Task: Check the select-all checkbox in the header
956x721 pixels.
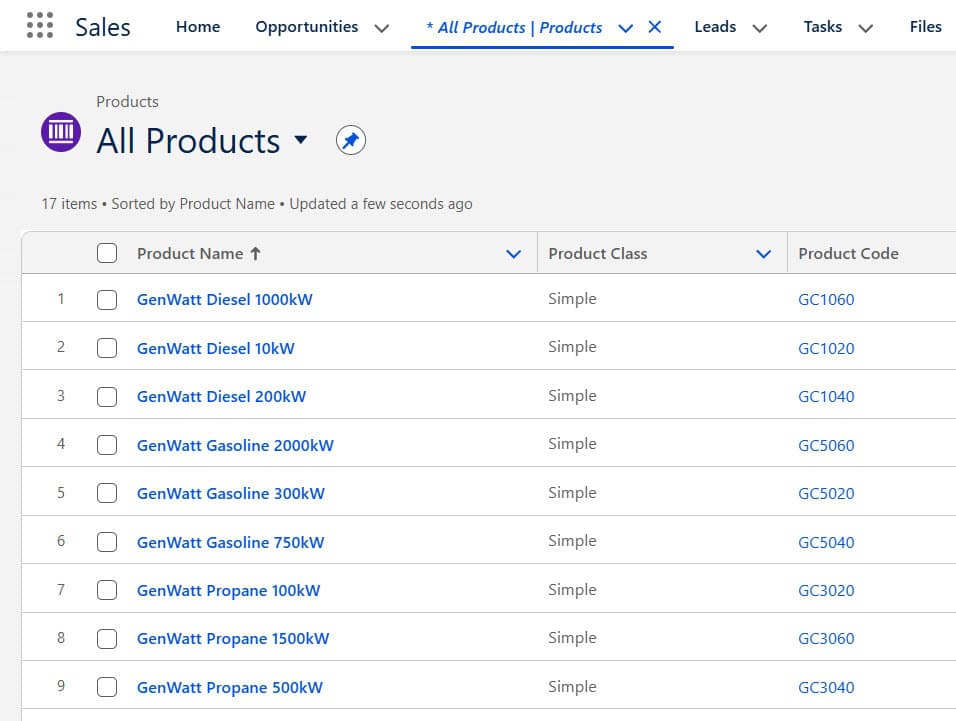Action: click(x=107, y=253)
